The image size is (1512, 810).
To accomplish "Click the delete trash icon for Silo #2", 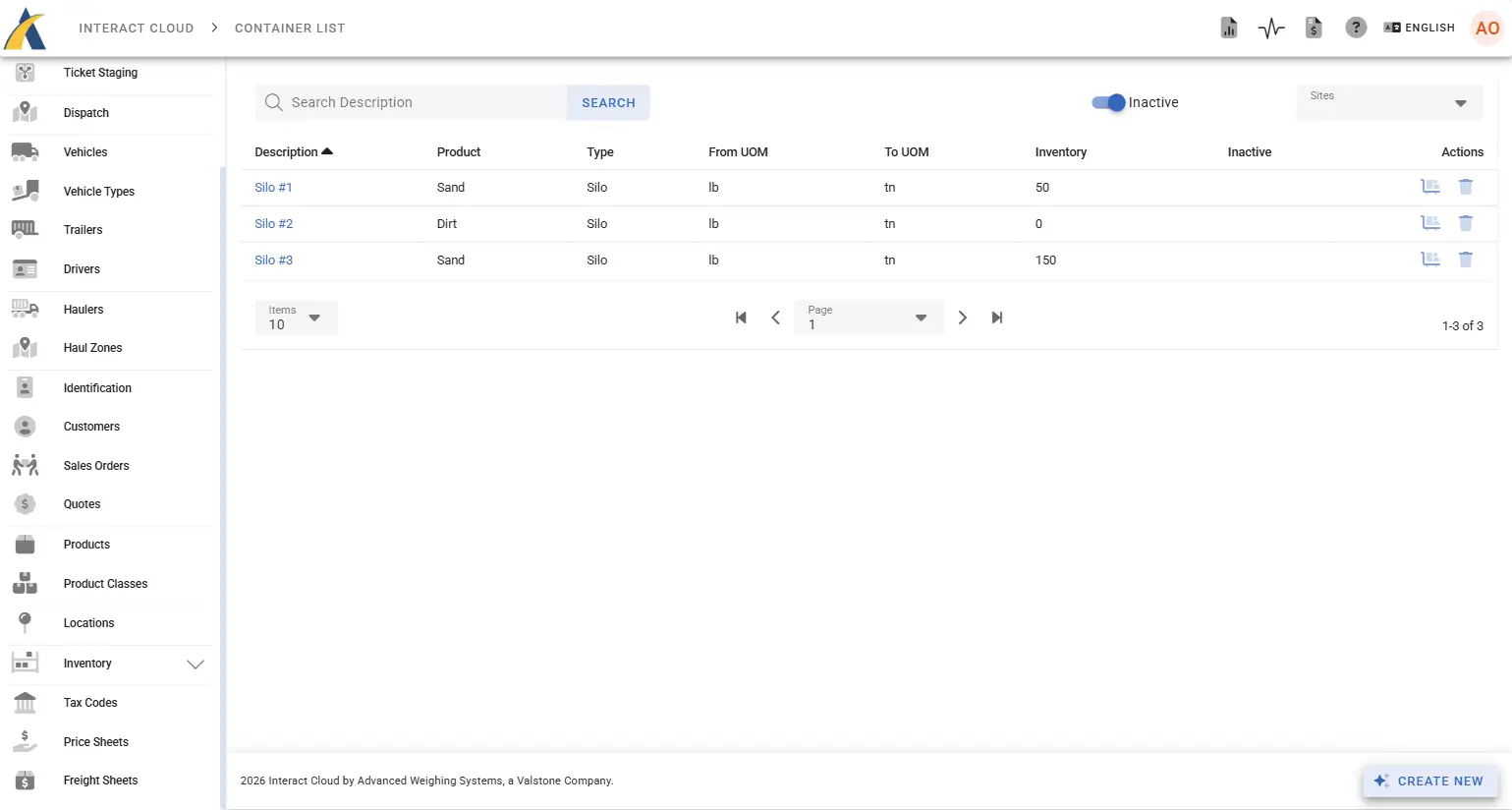I will pos(1466,223).
